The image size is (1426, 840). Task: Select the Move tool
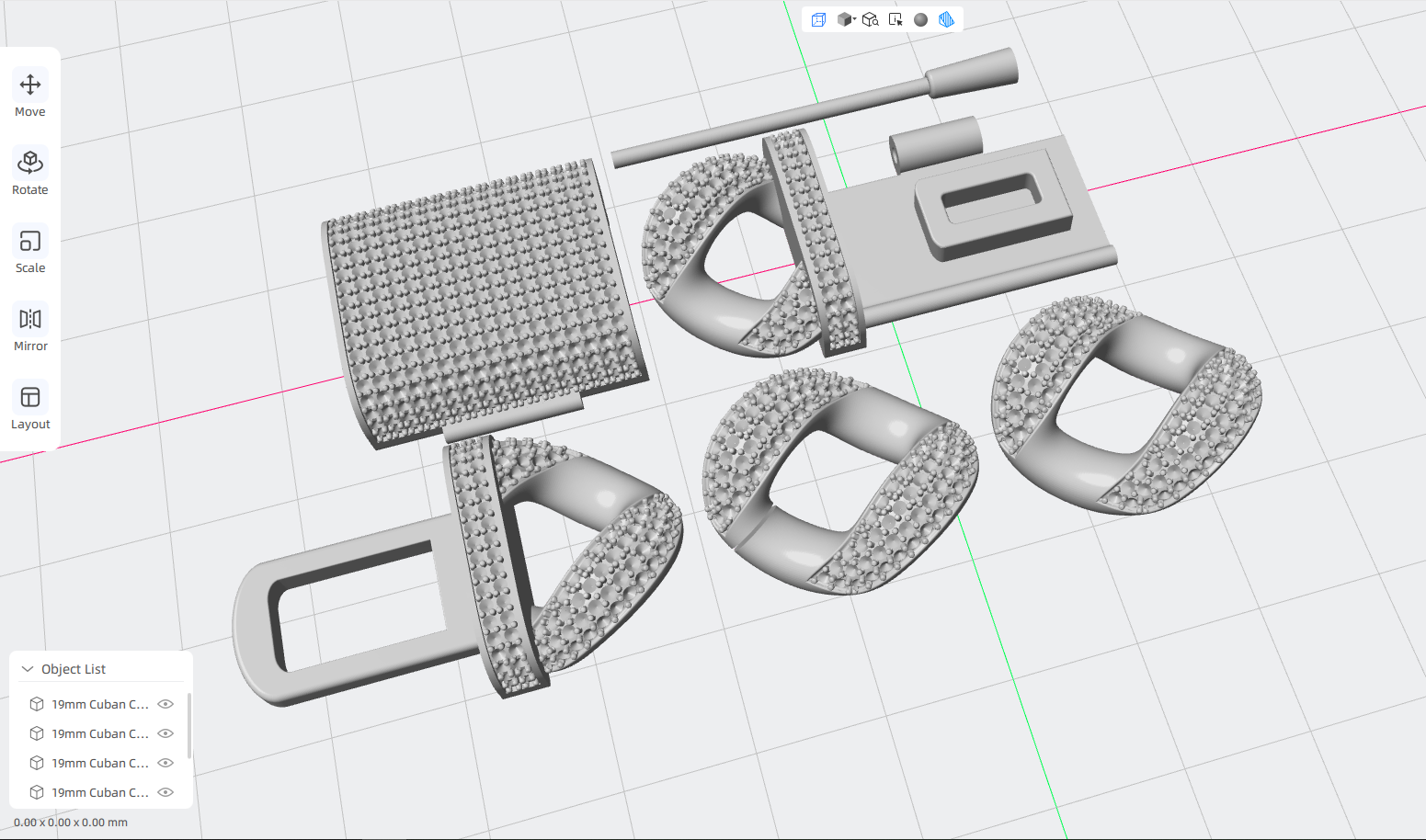tap(30, 95)
